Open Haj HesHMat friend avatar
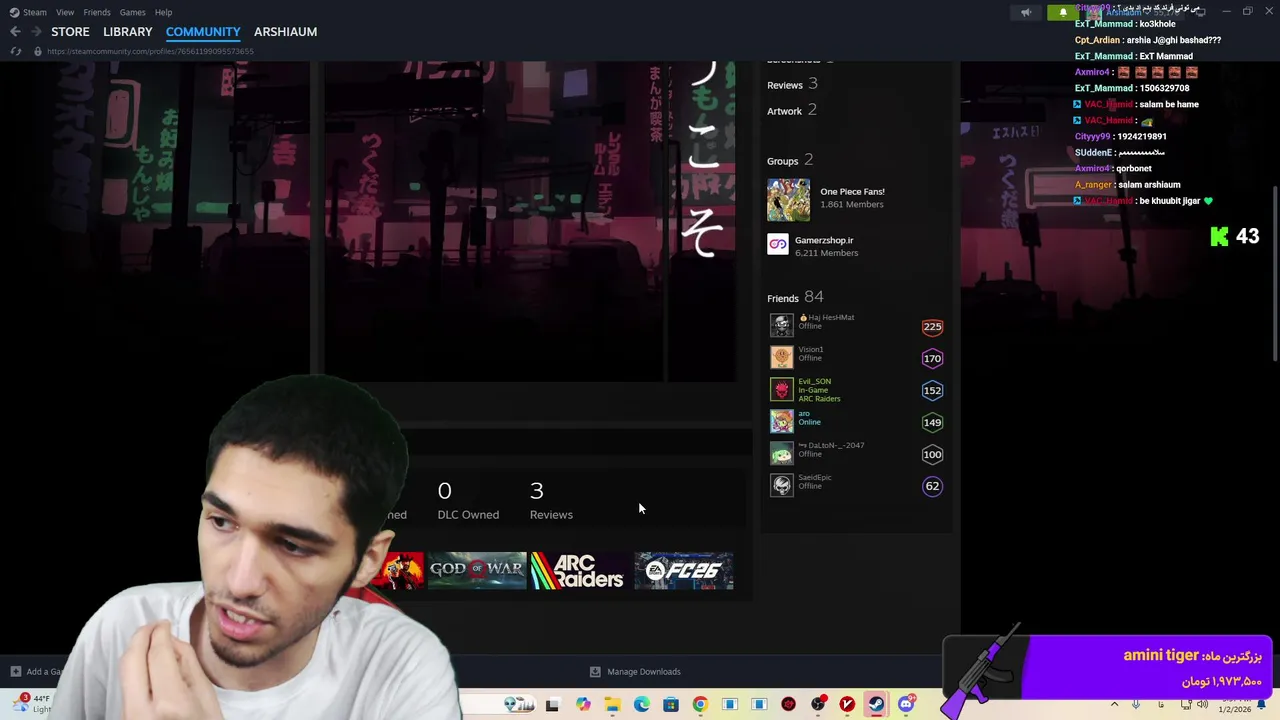The width and height of the screenshot is (1280, 720). pyautogui.click(x=781, y=326)
